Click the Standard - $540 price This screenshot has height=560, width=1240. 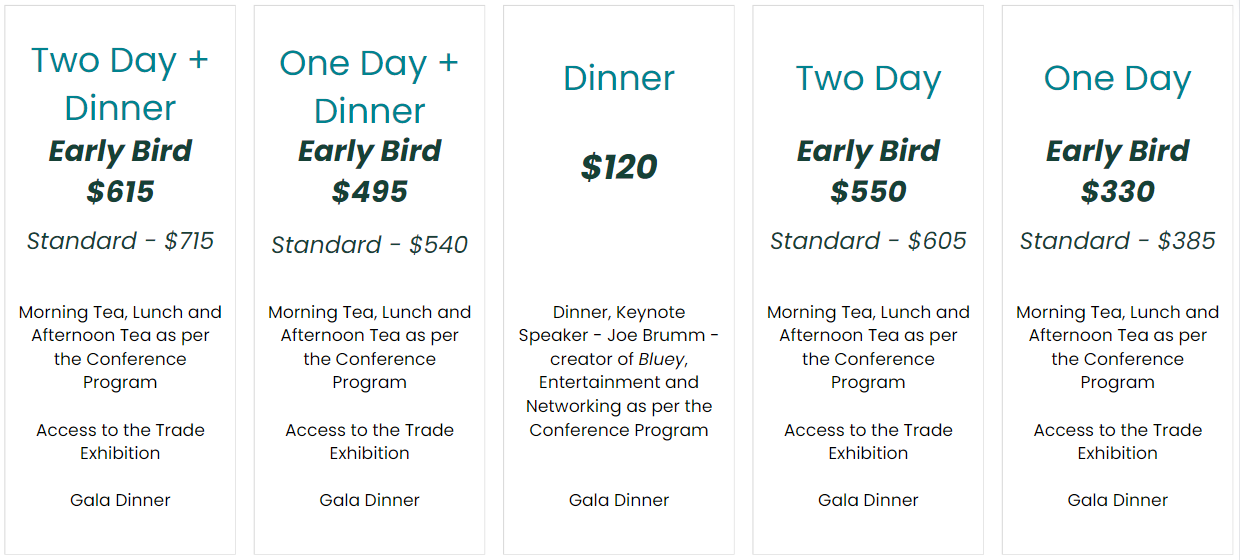(369, 245)
